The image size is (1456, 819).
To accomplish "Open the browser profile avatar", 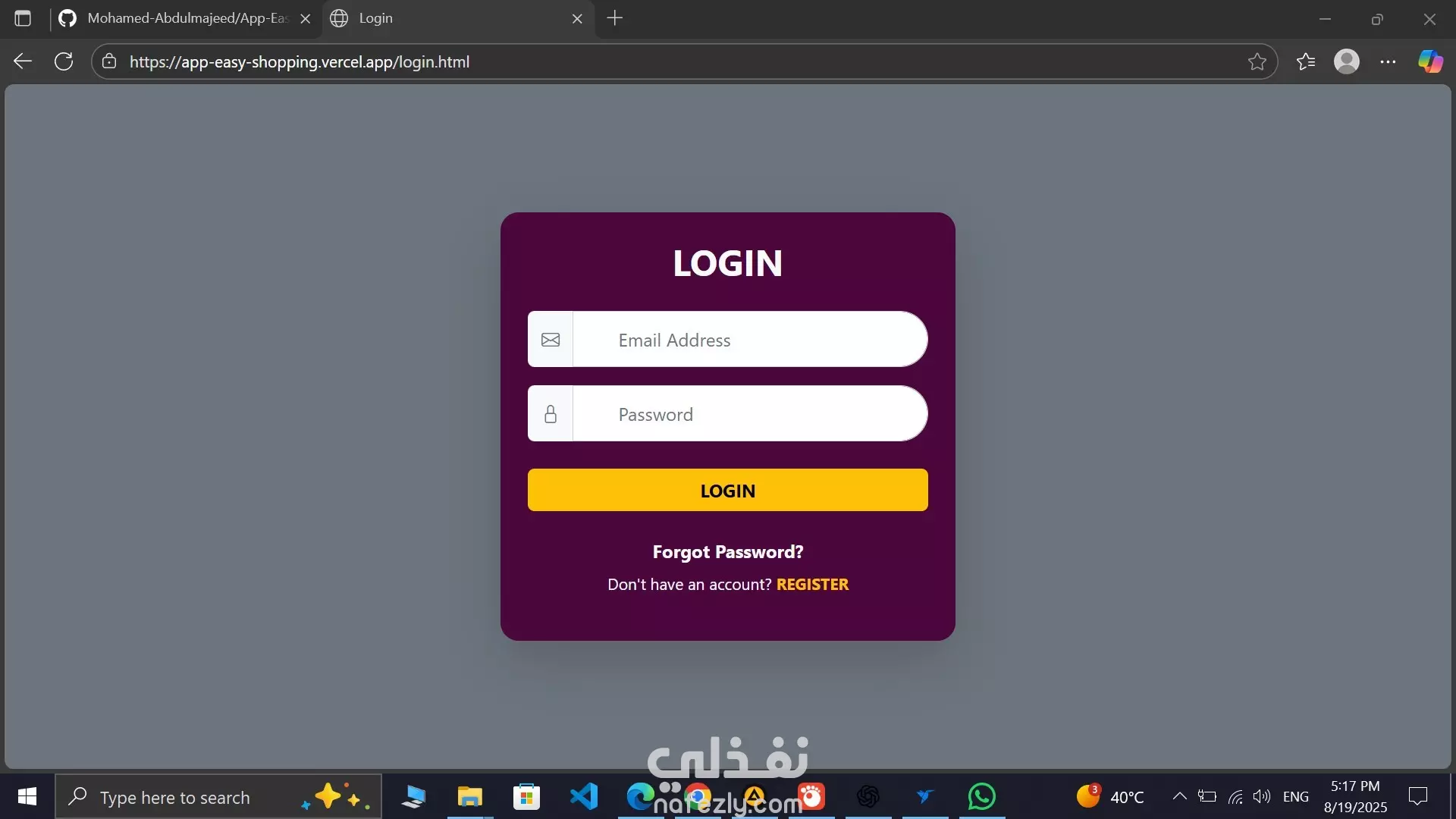I will [1346, 61].
